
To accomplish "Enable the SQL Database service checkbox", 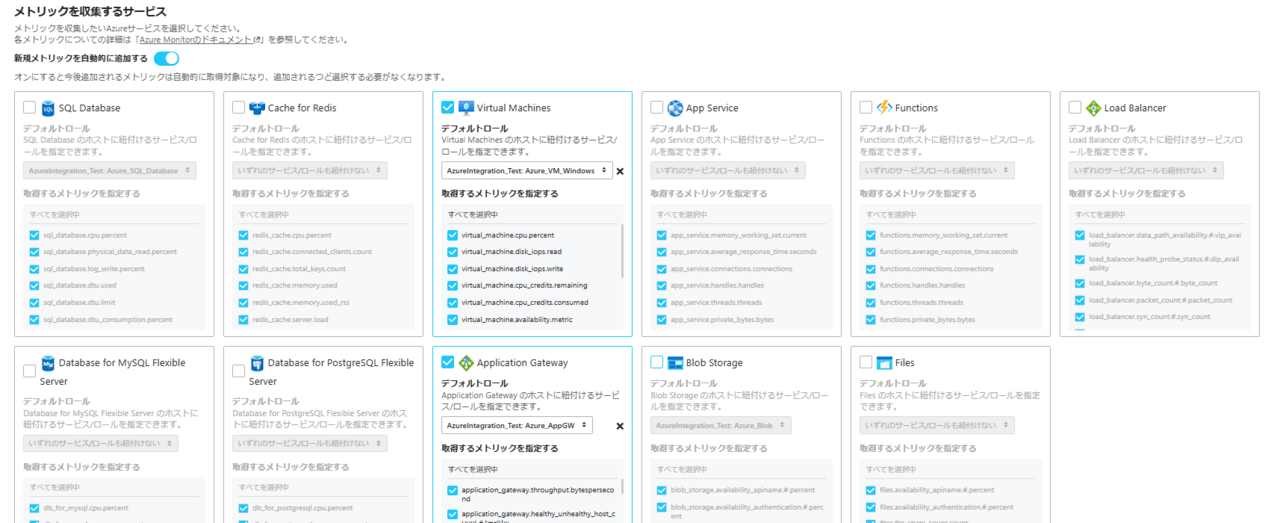I will [29, 107].
